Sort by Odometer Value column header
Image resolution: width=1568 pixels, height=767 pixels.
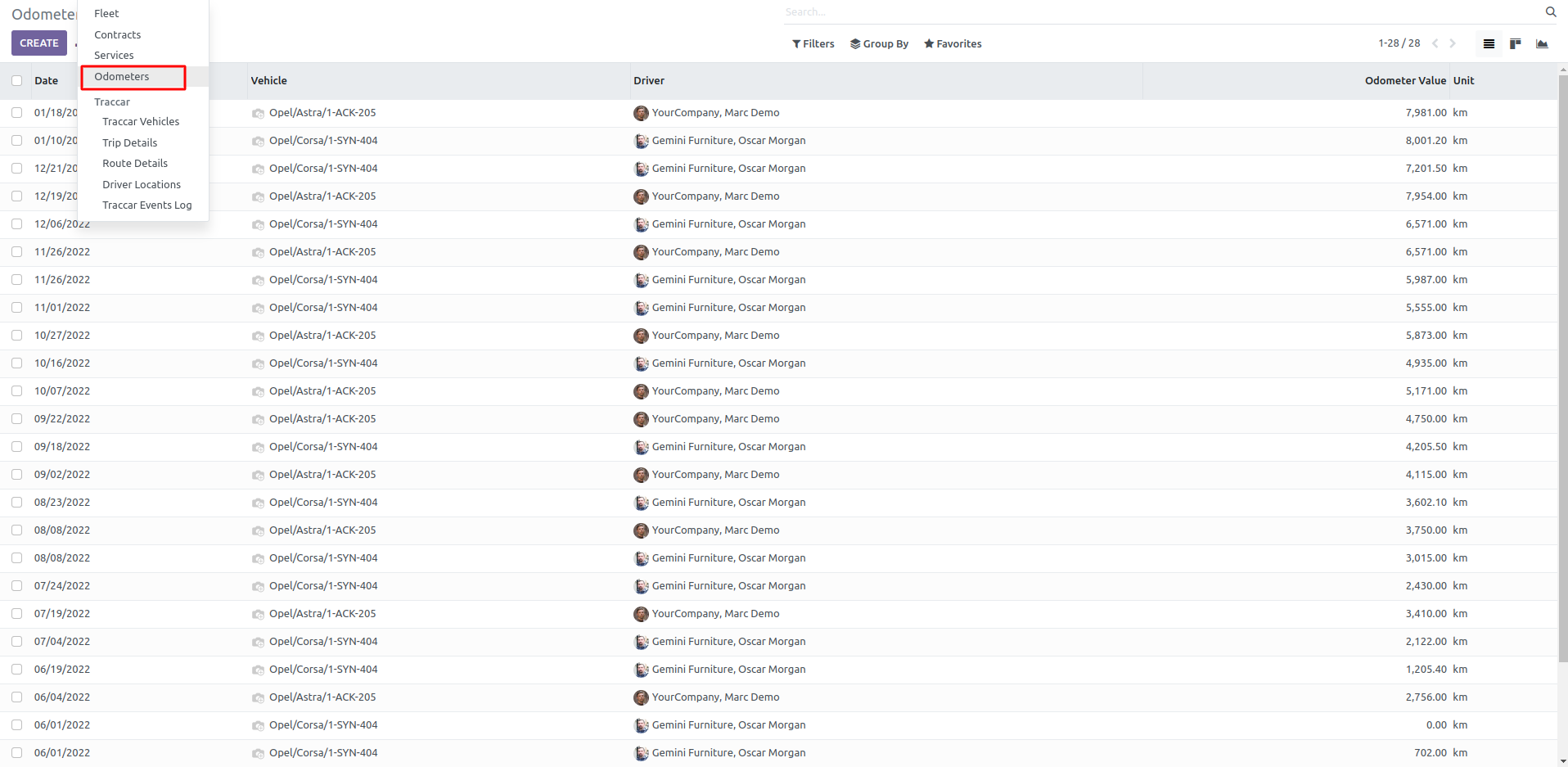click(1404, 81)
